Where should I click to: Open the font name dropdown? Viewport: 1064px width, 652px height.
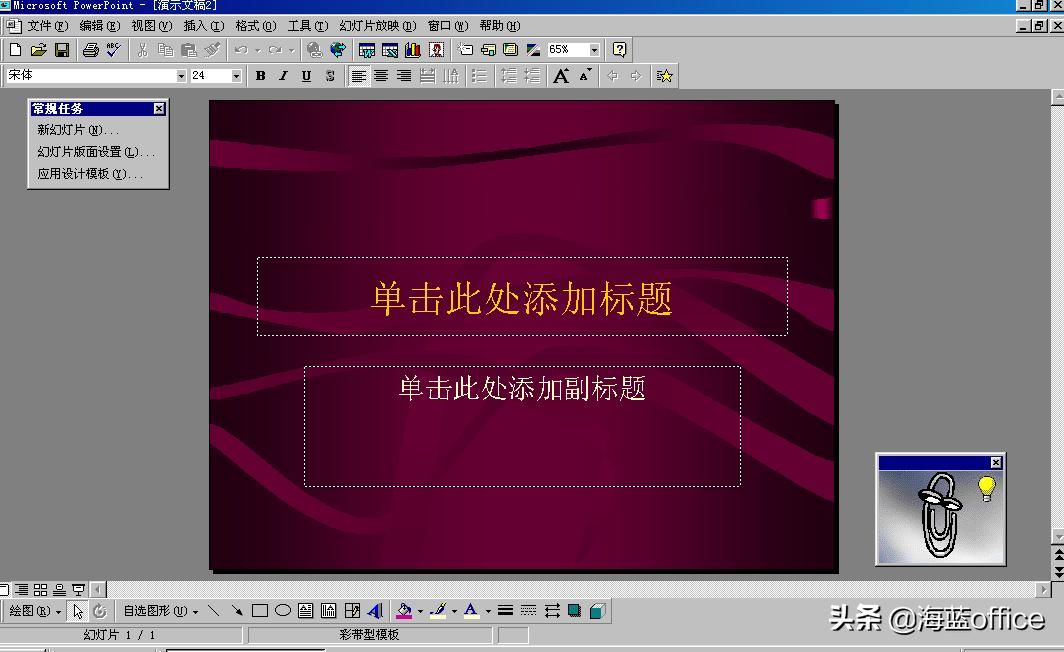click(183, 75)
